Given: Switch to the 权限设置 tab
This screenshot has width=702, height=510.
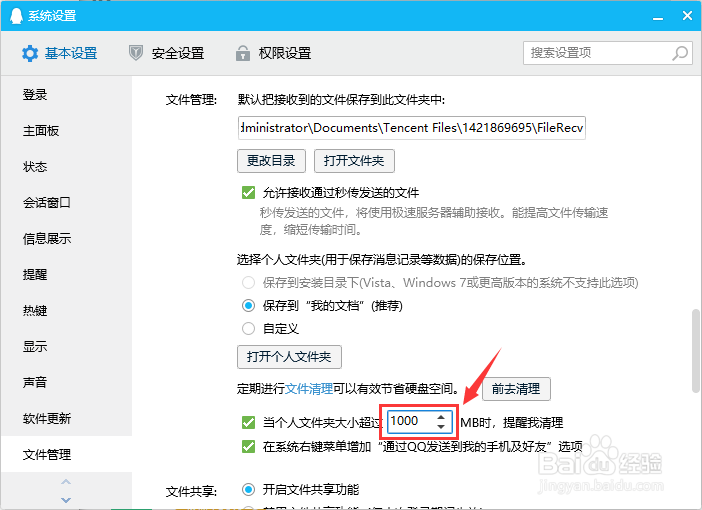Looking at the screenshot, I should pos(273,53).
